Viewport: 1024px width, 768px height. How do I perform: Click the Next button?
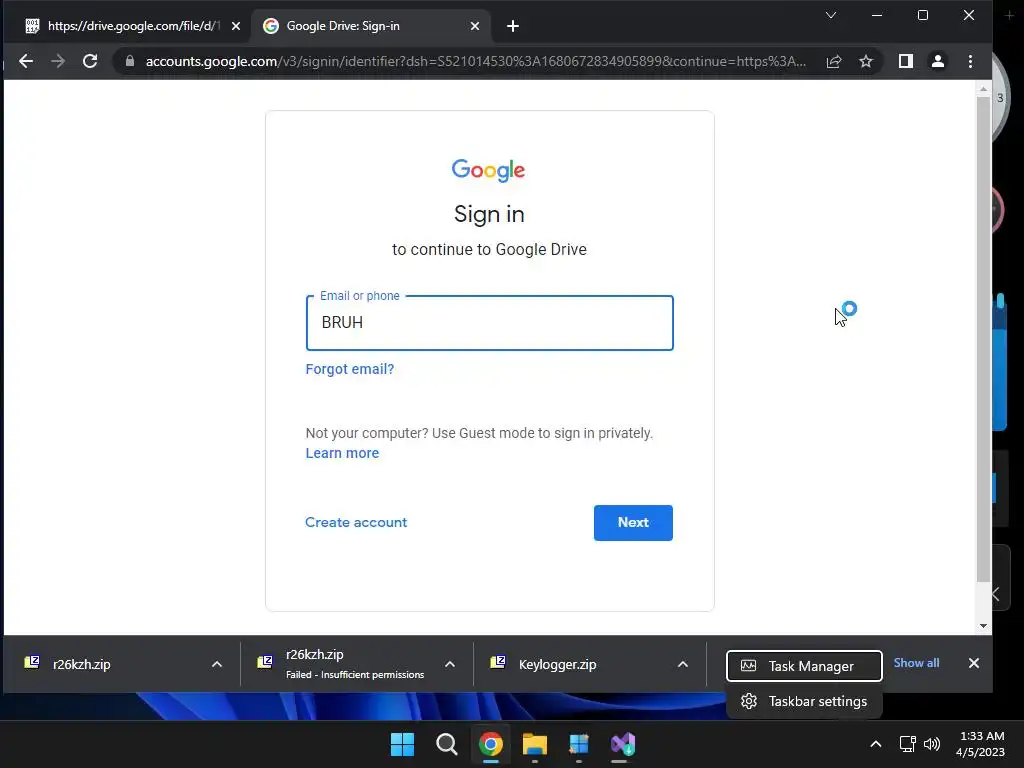(633, 522)
